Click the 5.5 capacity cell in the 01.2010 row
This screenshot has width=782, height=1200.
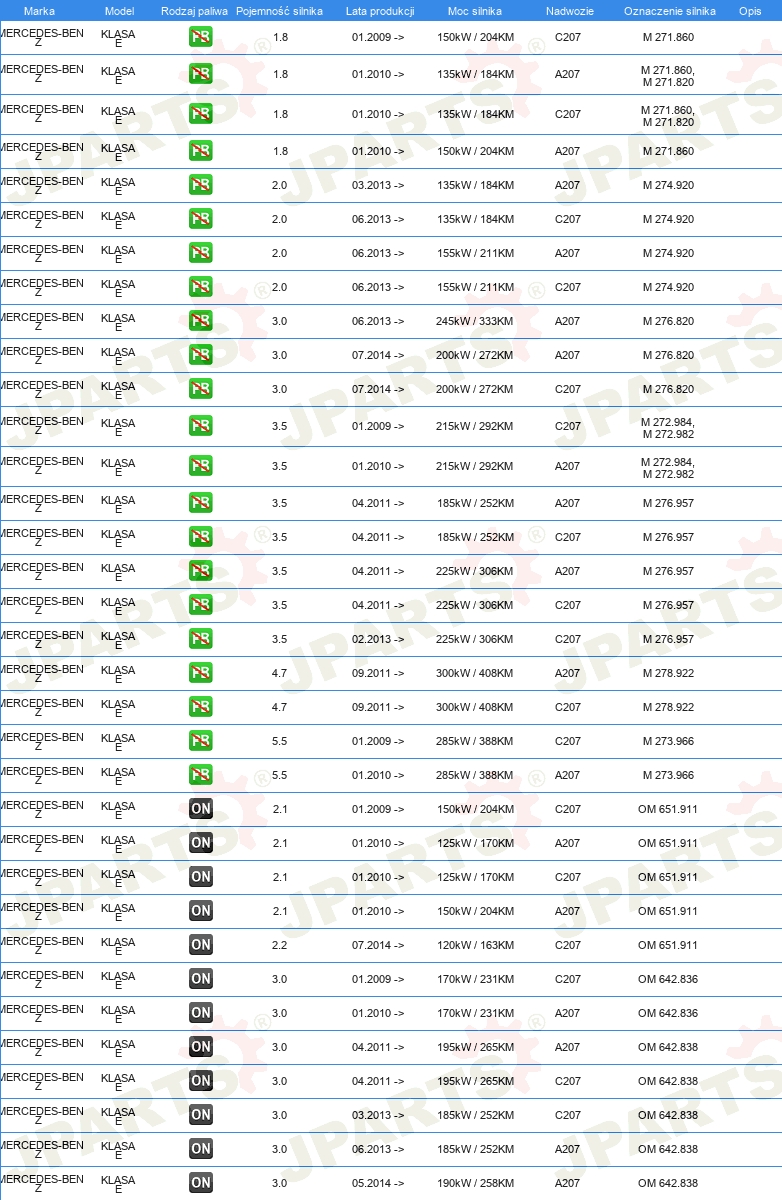280,775
